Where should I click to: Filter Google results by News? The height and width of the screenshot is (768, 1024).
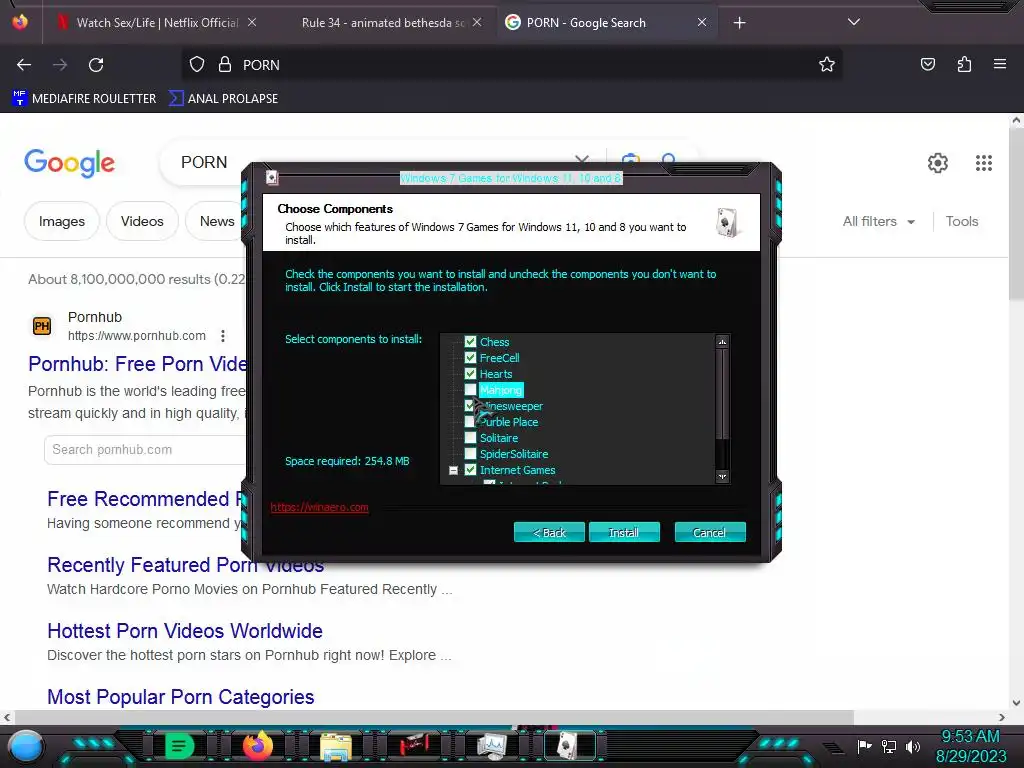tap(216, 221)
